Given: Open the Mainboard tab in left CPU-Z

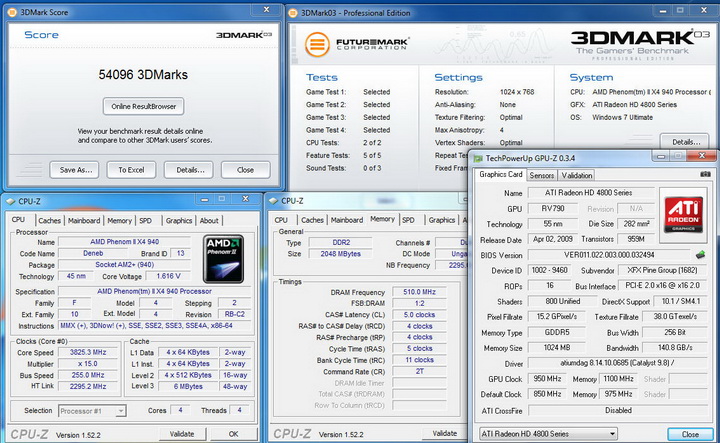Looking at the screenshot, I should 84,220.
